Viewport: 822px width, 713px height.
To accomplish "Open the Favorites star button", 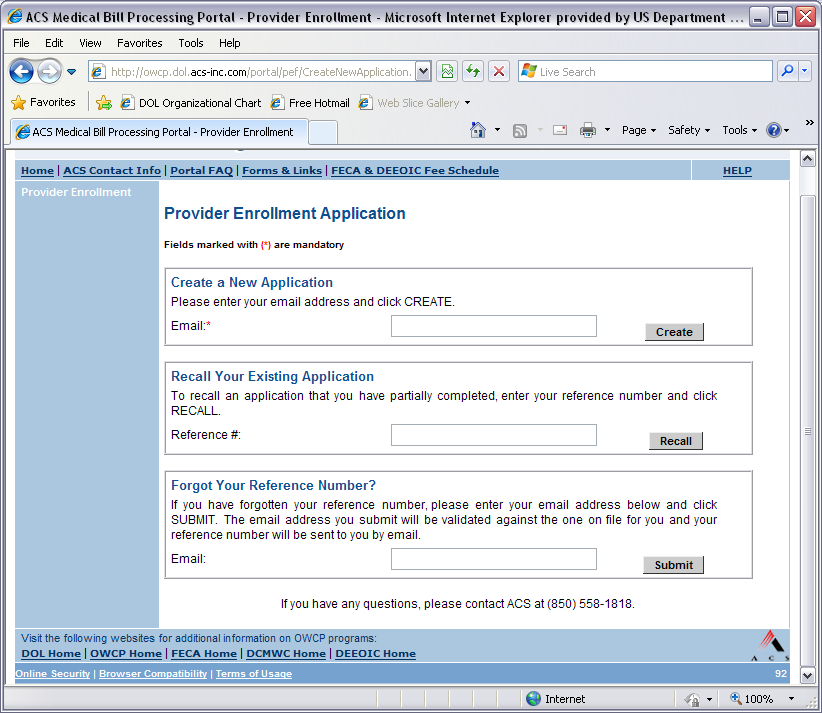I will [x=44, y=102].
